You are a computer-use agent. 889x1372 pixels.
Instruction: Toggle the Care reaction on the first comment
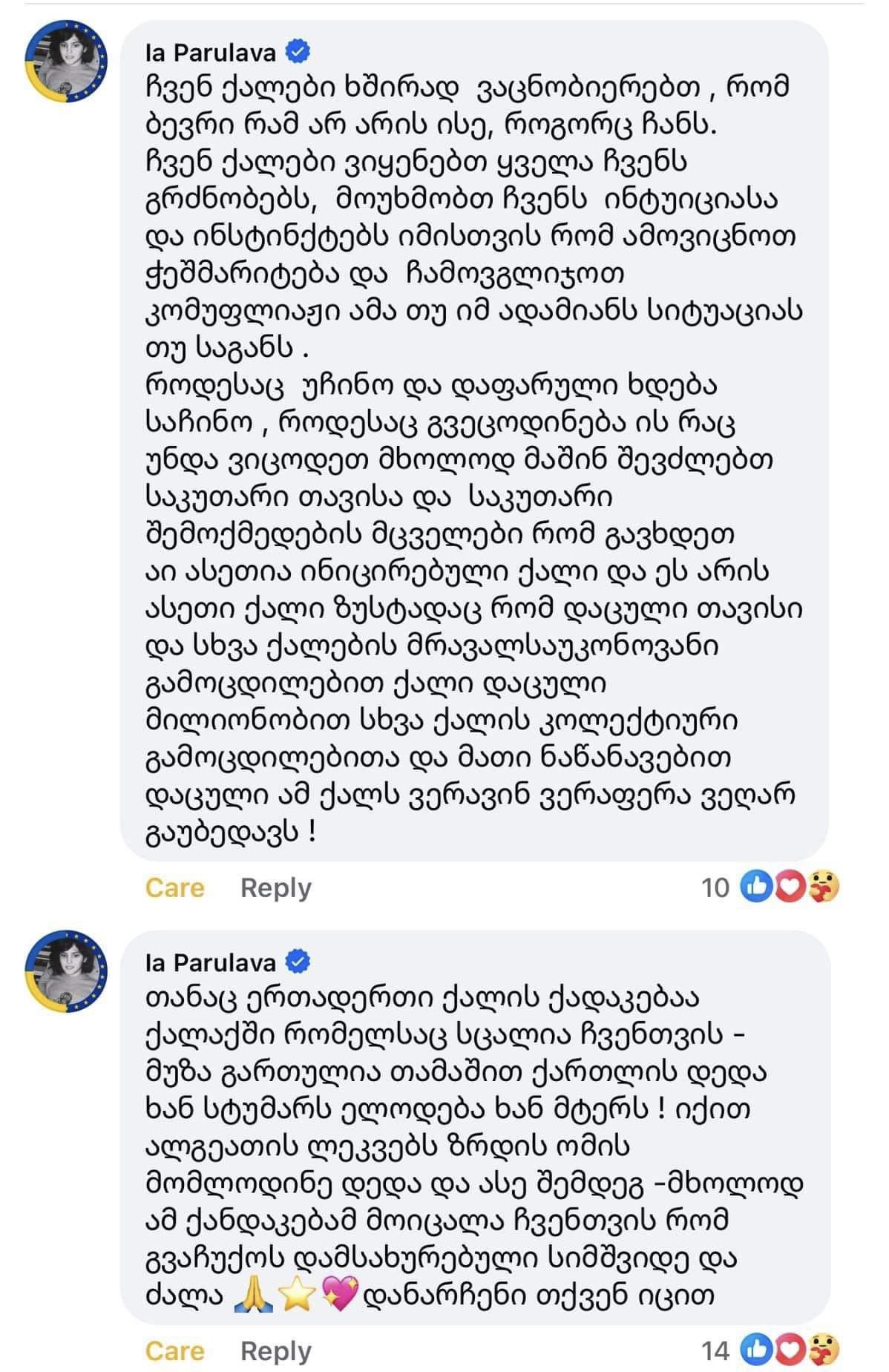[174, 887]
